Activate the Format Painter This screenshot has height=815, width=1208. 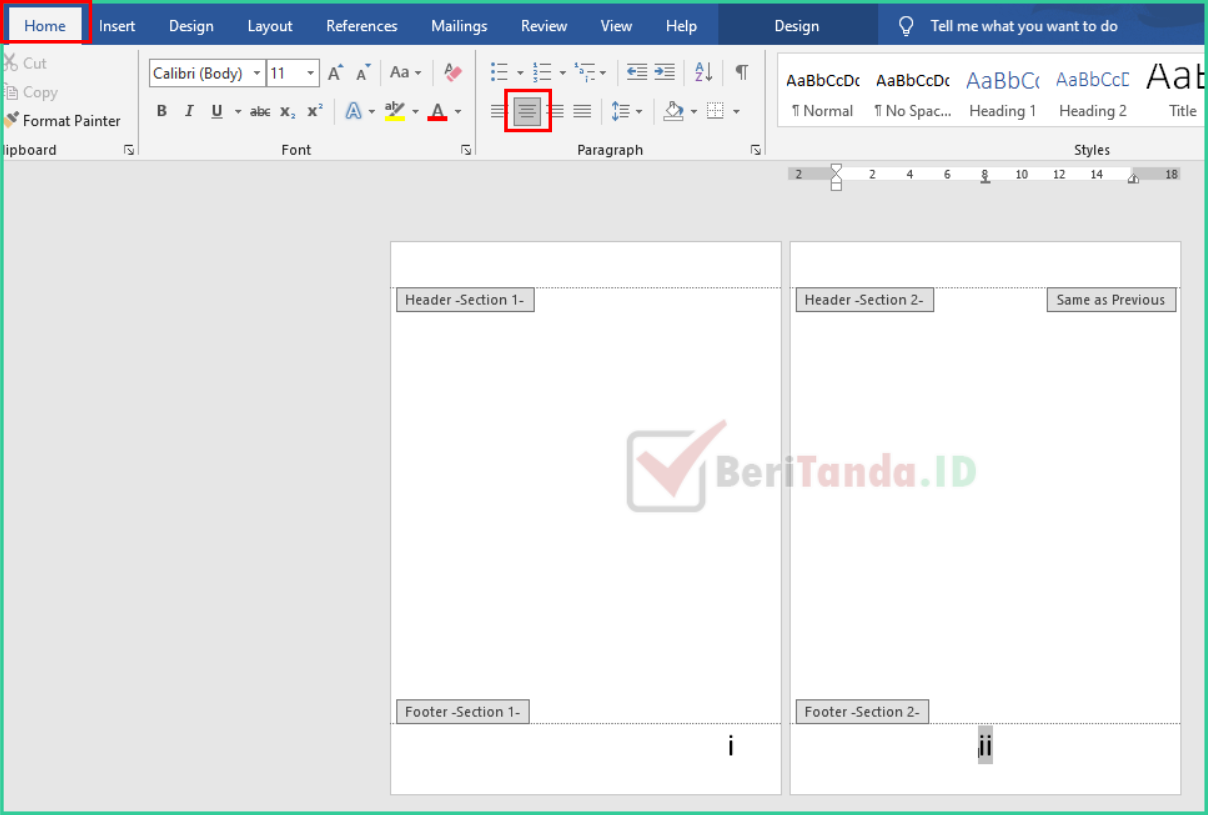pos(62,120)
